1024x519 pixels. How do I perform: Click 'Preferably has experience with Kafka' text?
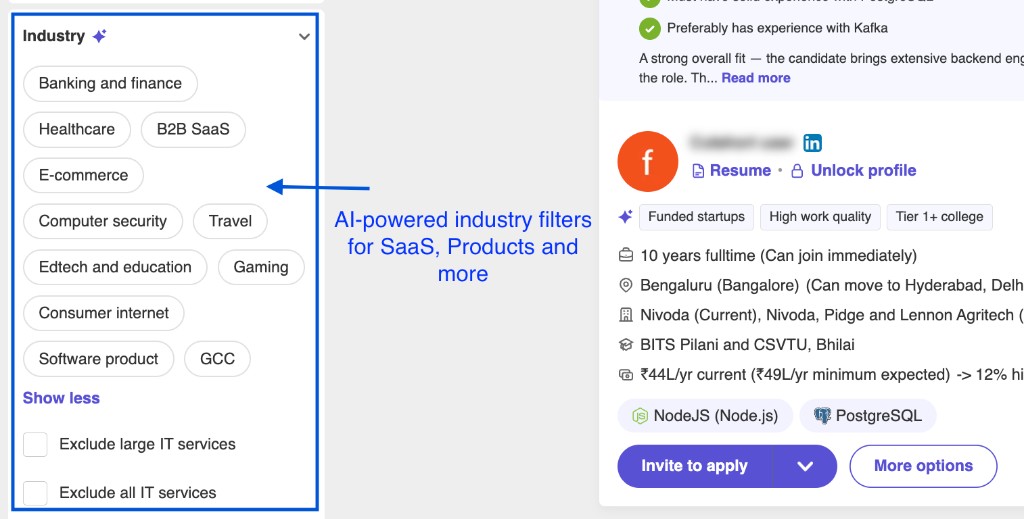[777, 28]
